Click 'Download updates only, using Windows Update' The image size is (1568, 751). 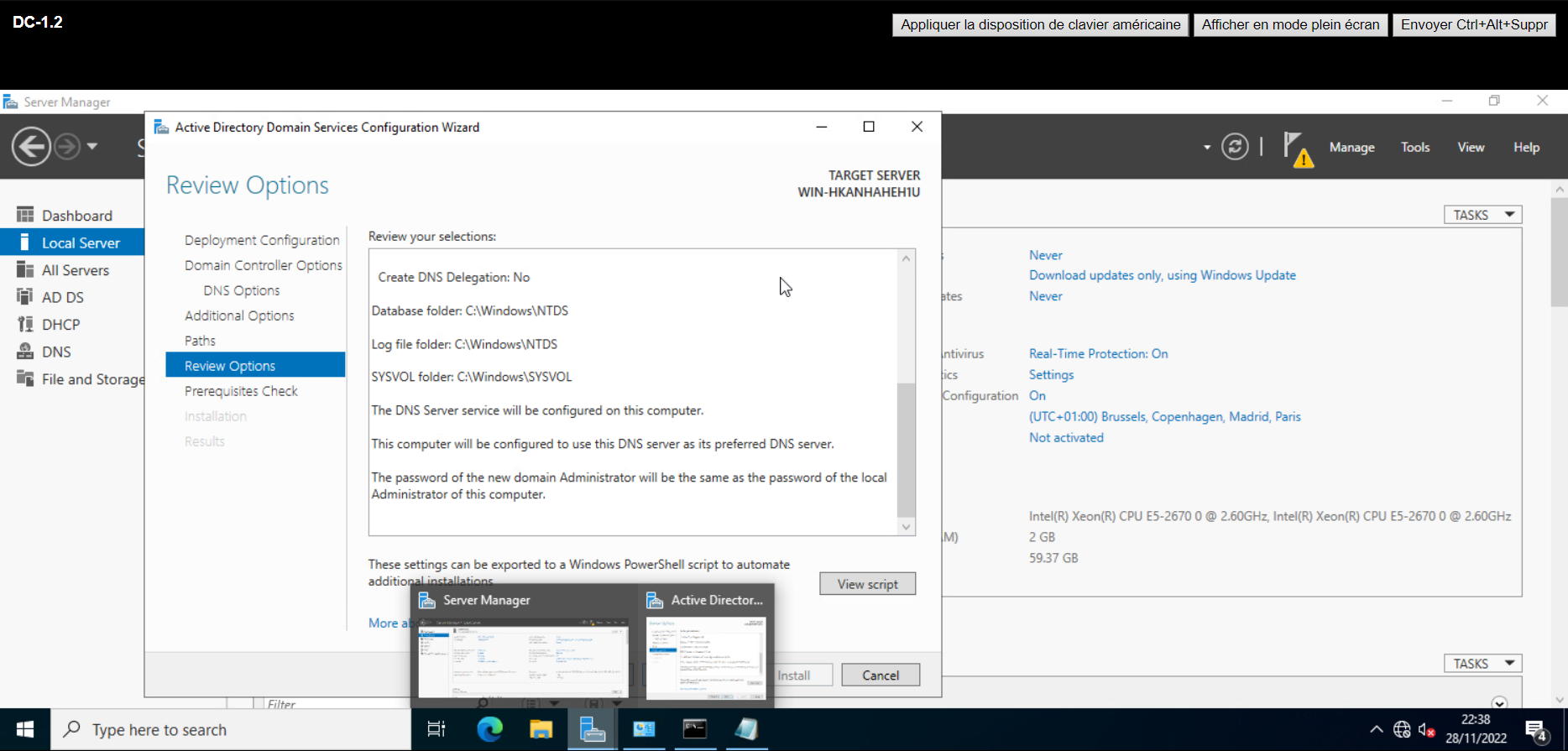coord(1162,275)
